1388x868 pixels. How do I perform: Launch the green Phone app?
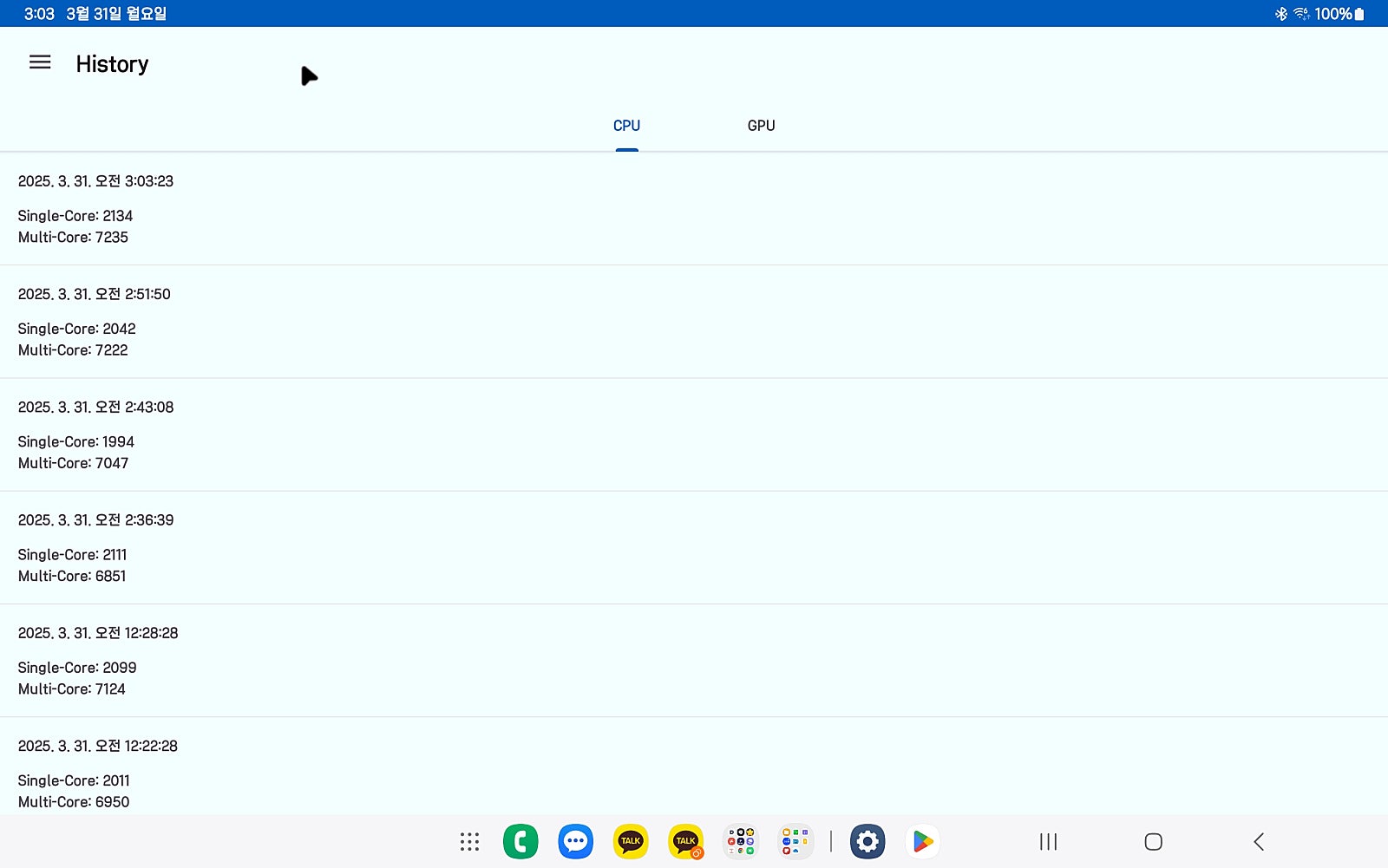pyautogui.click(x=520, y=841)
